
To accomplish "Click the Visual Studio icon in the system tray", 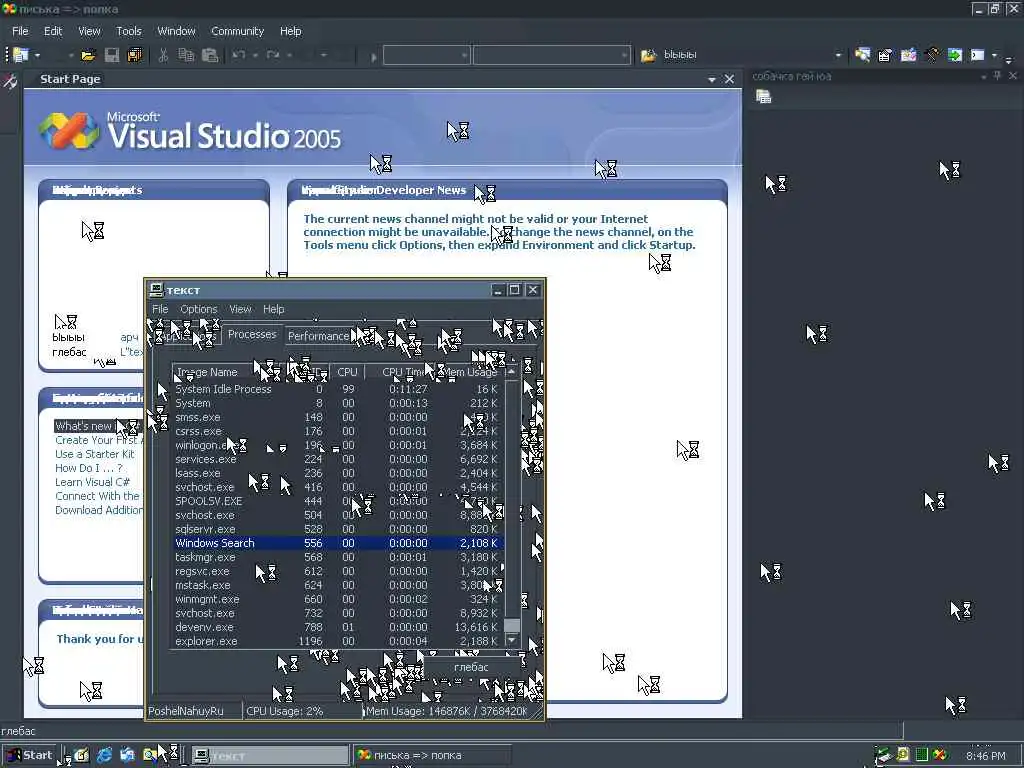I will coord(940,755).
